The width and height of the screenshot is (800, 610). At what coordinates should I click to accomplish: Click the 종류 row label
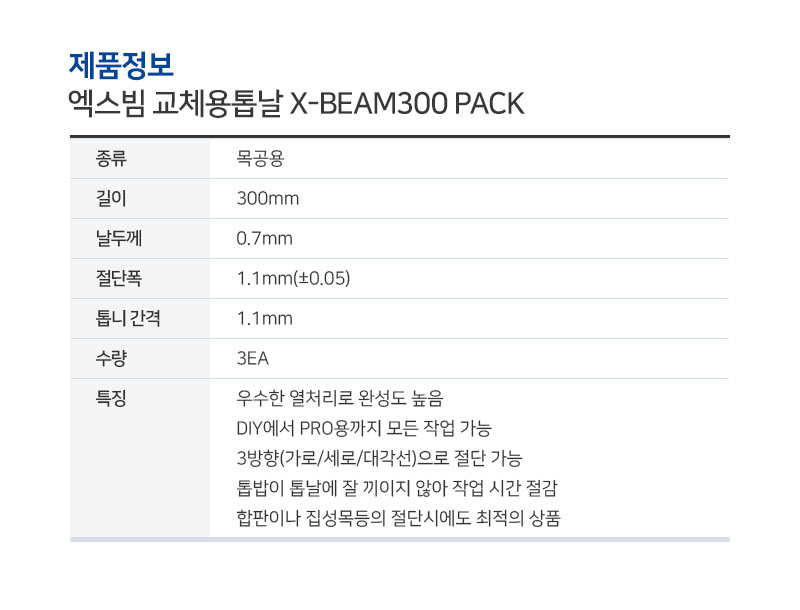[x=111, y=159]
